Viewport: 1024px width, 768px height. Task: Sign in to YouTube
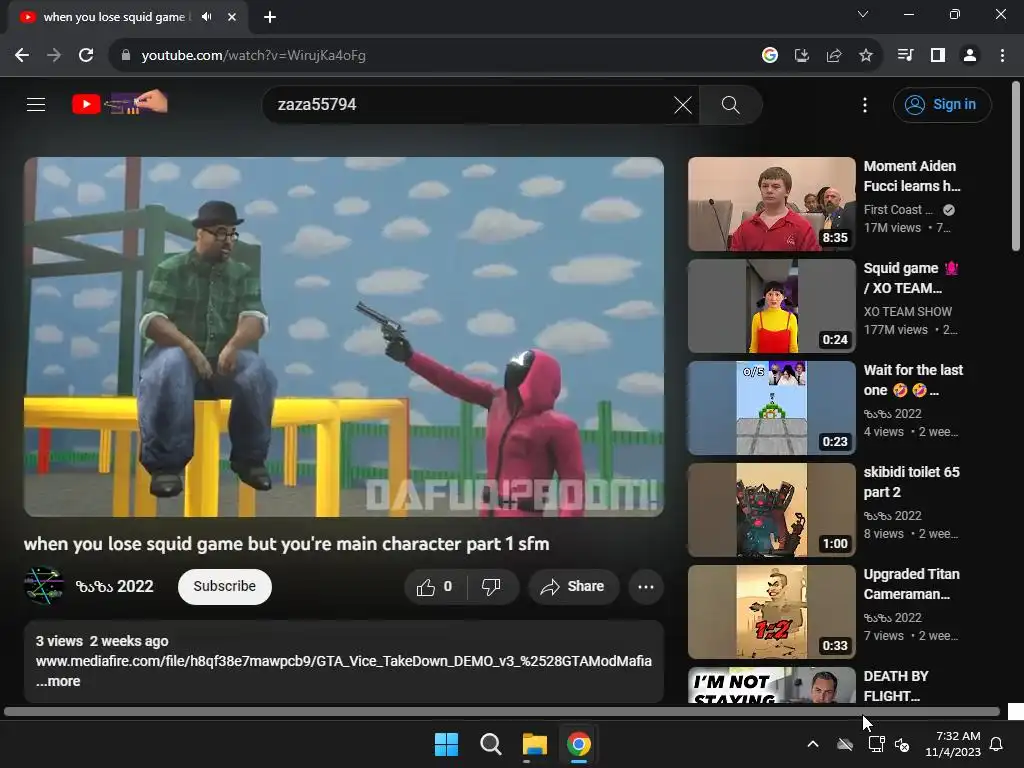(x=942, y=104)
